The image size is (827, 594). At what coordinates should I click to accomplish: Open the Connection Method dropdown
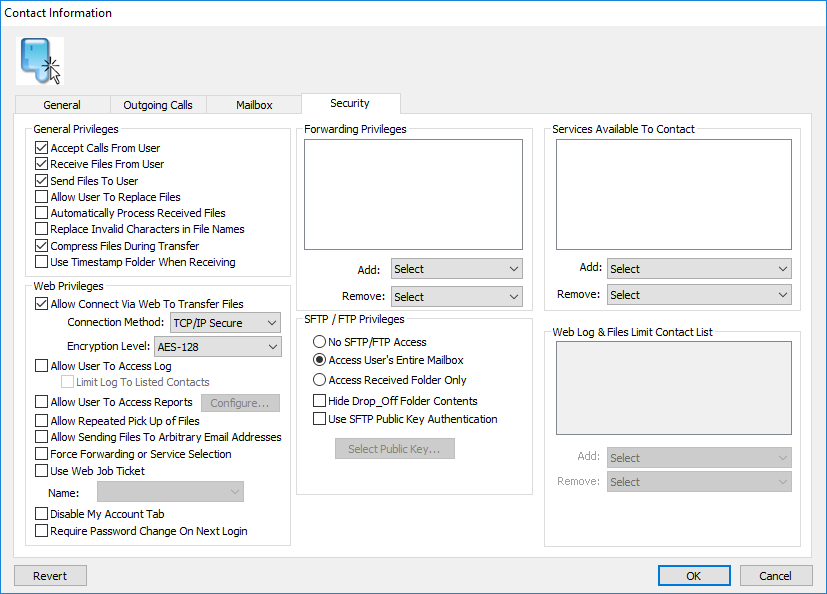[225, 322]
